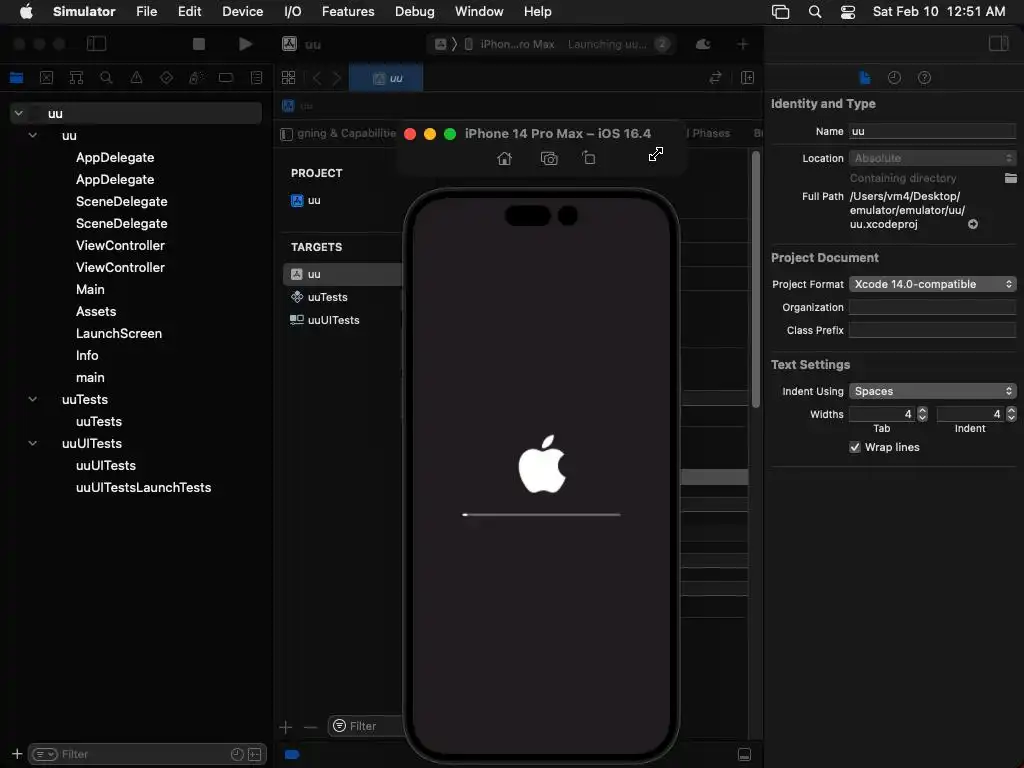The image size is (1024, 768).
Task: Collapse the uuTests group
Action: click(x=33, y=399)
